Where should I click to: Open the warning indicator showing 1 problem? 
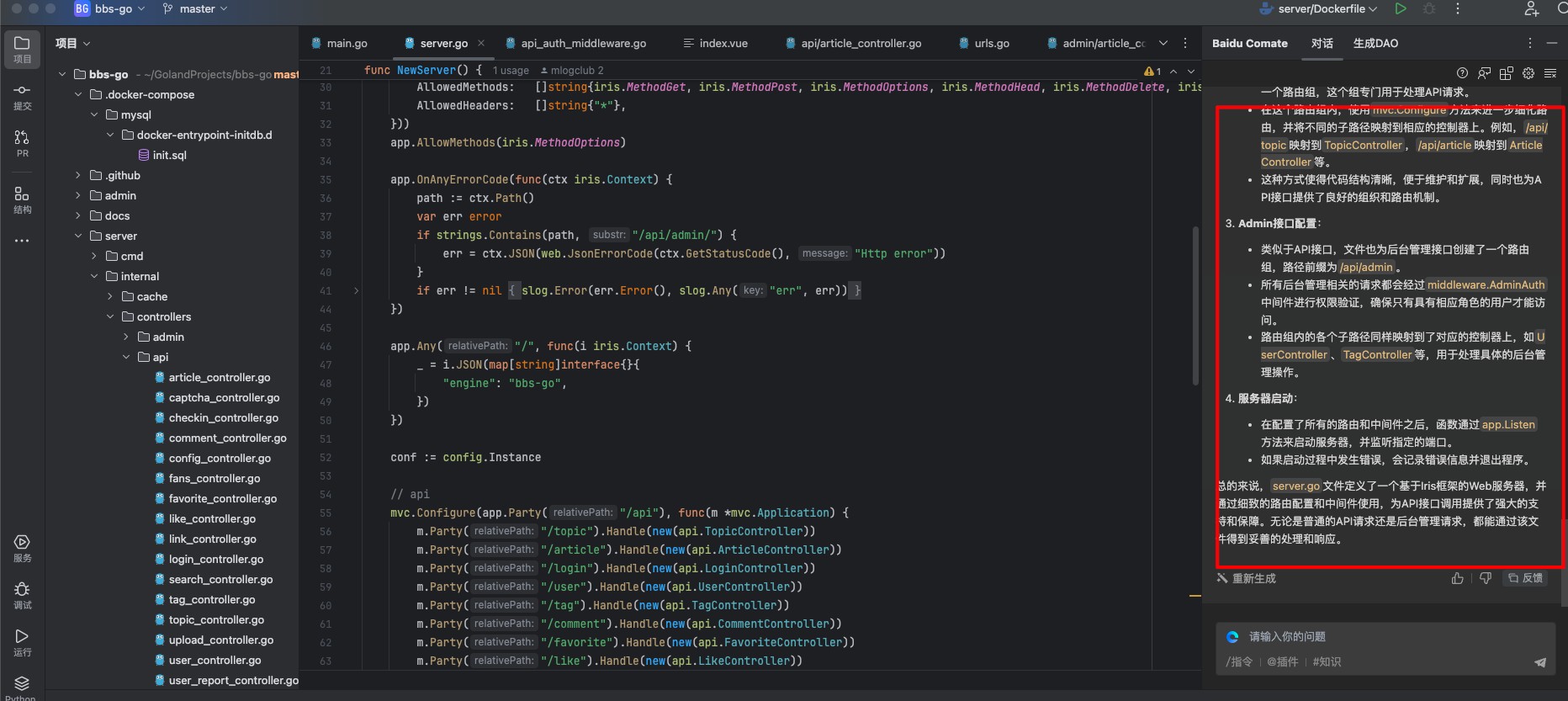pos(1152,72)
